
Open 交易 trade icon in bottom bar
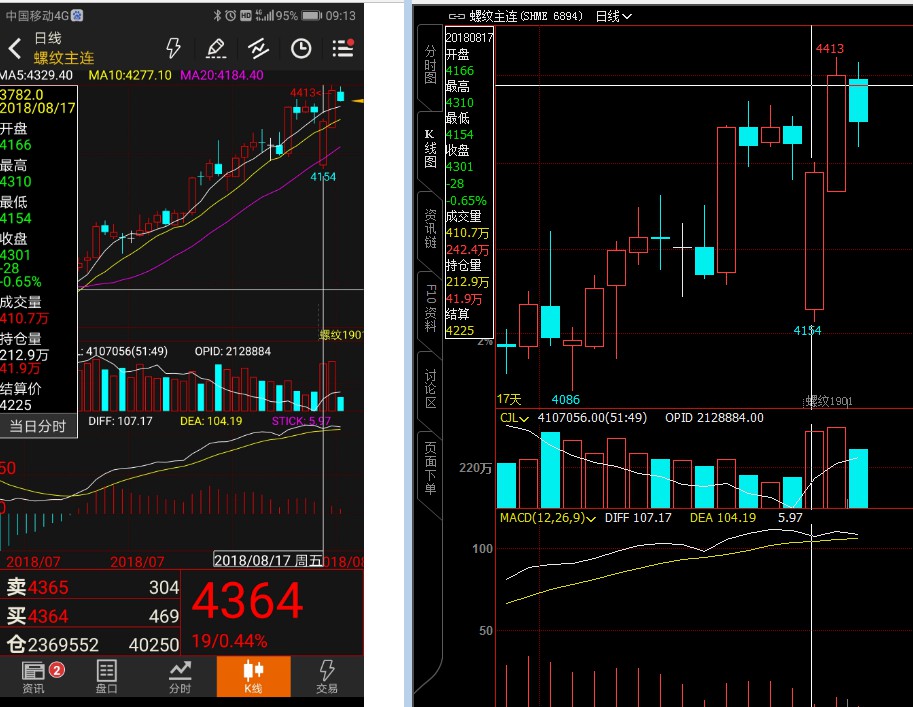(327, 676)
